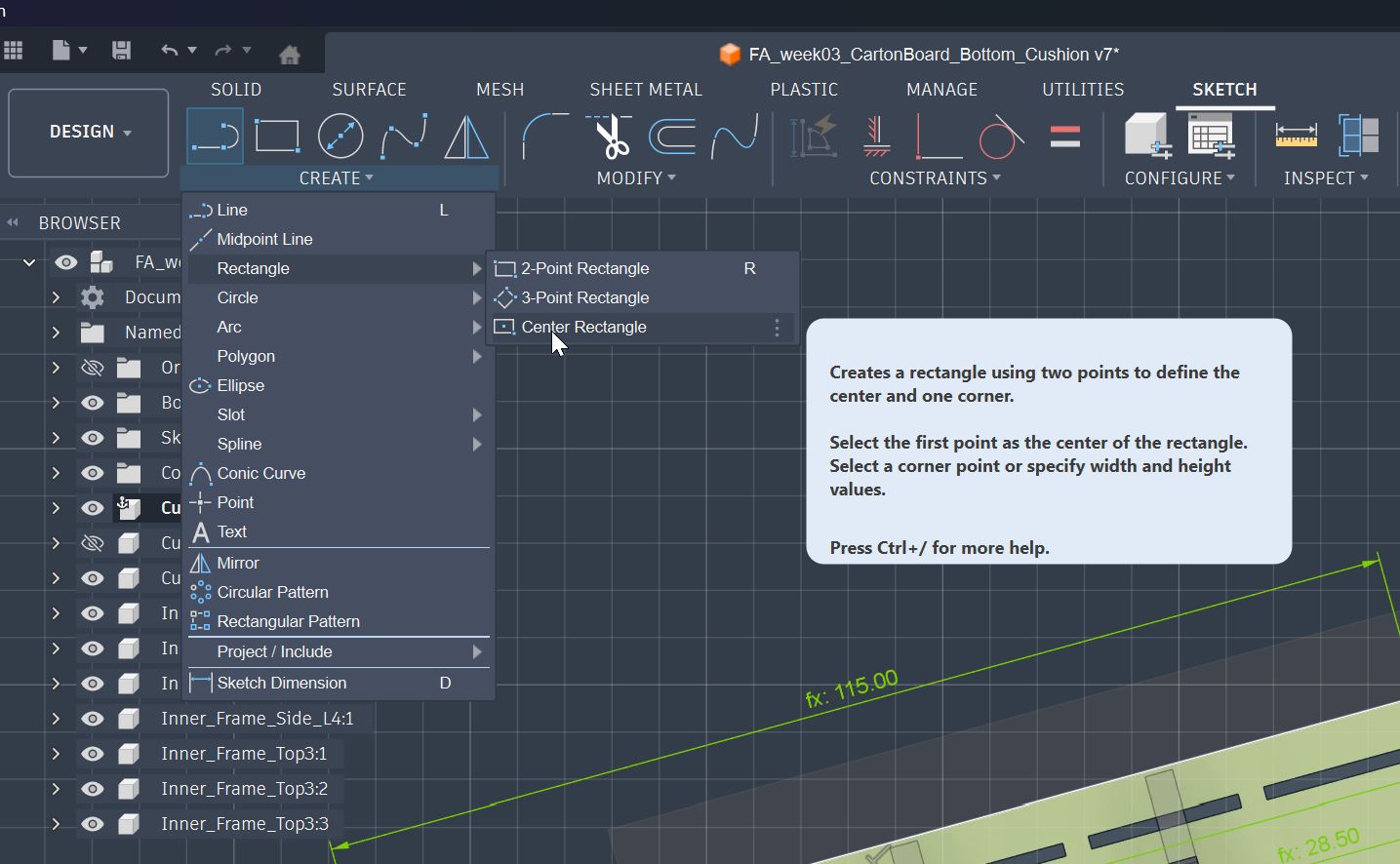Select the Measure ruler tool
Viewport: 1400px width, 864px height.
click(x=1297, y=137)
